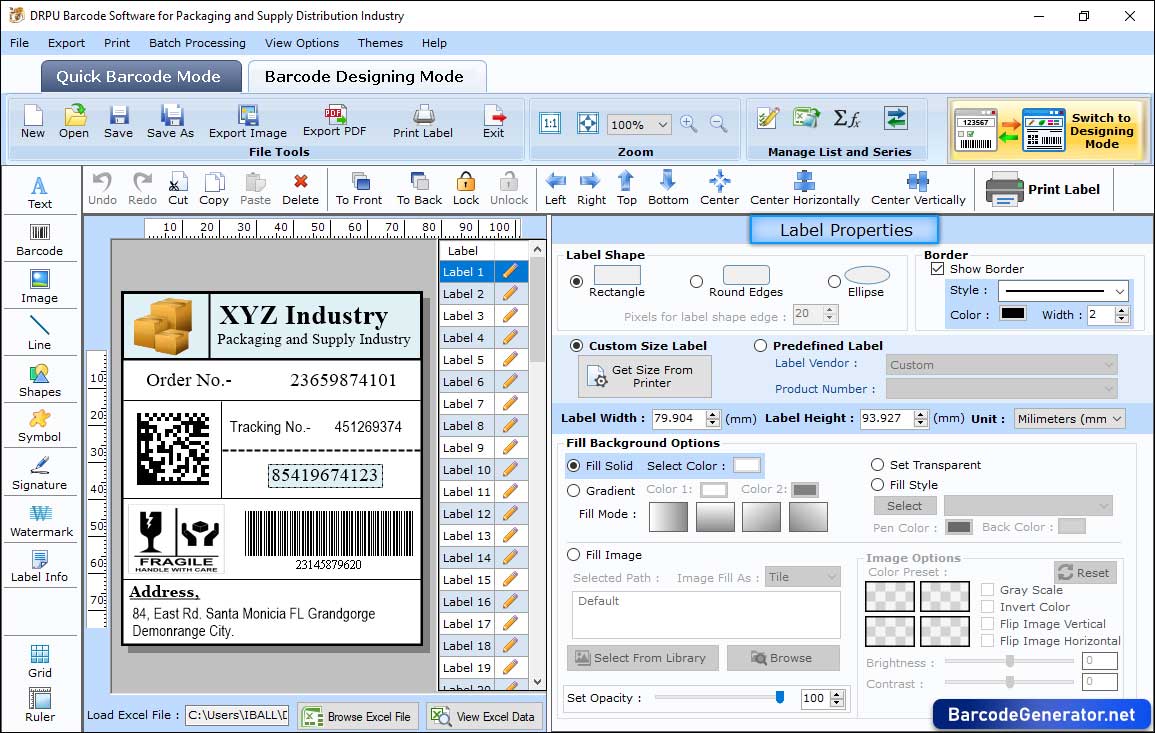Screen dimensions: 1155x733
Task: Bring object To Front
Action: (359, 189)
